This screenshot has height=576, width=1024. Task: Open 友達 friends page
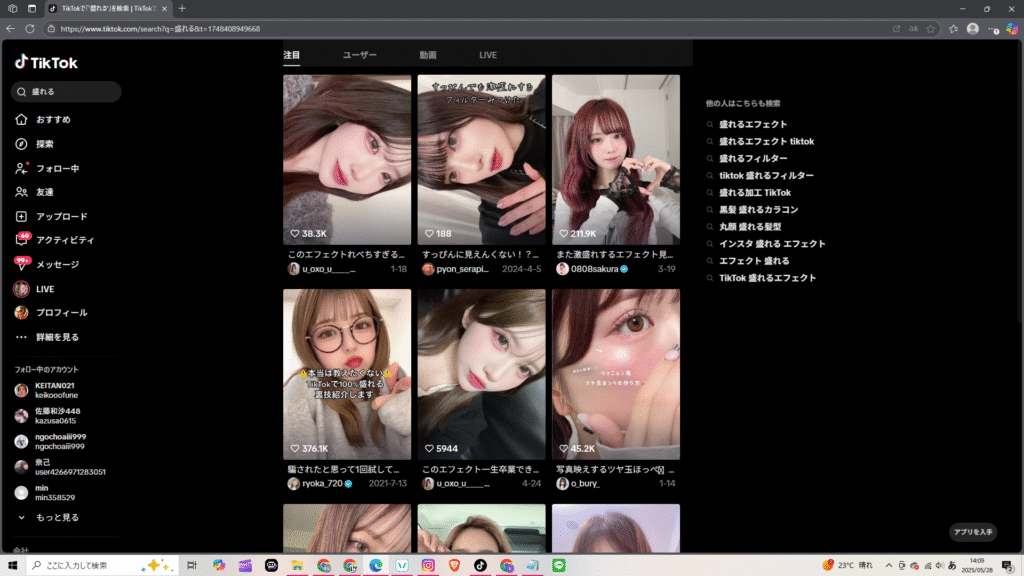pyautogui.click(x=35, y=192)
